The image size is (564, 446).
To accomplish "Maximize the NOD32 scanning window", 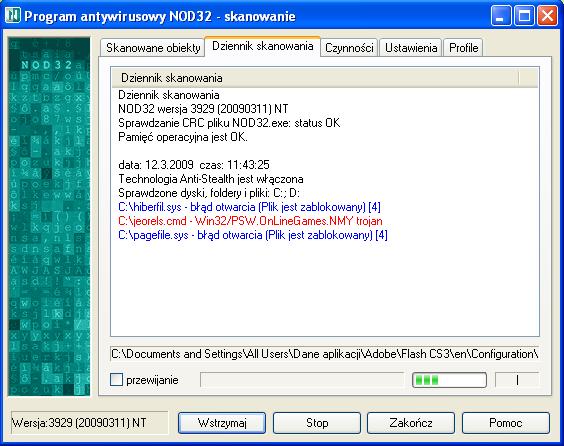I will (x=524, y=16).
